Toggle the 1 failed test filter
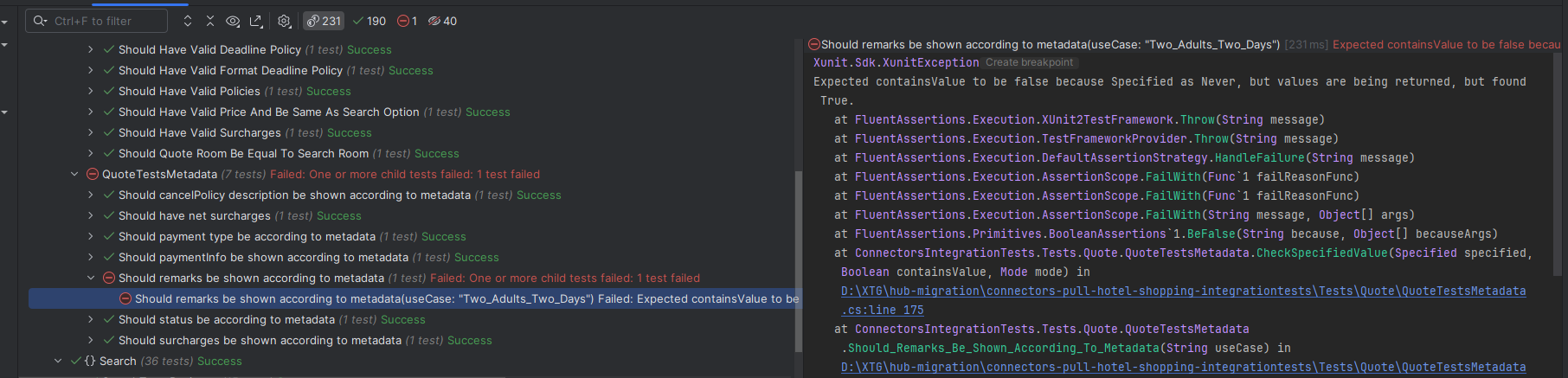Image resolution: width=1568 pixels, height=378 pixels. (407, 21)
